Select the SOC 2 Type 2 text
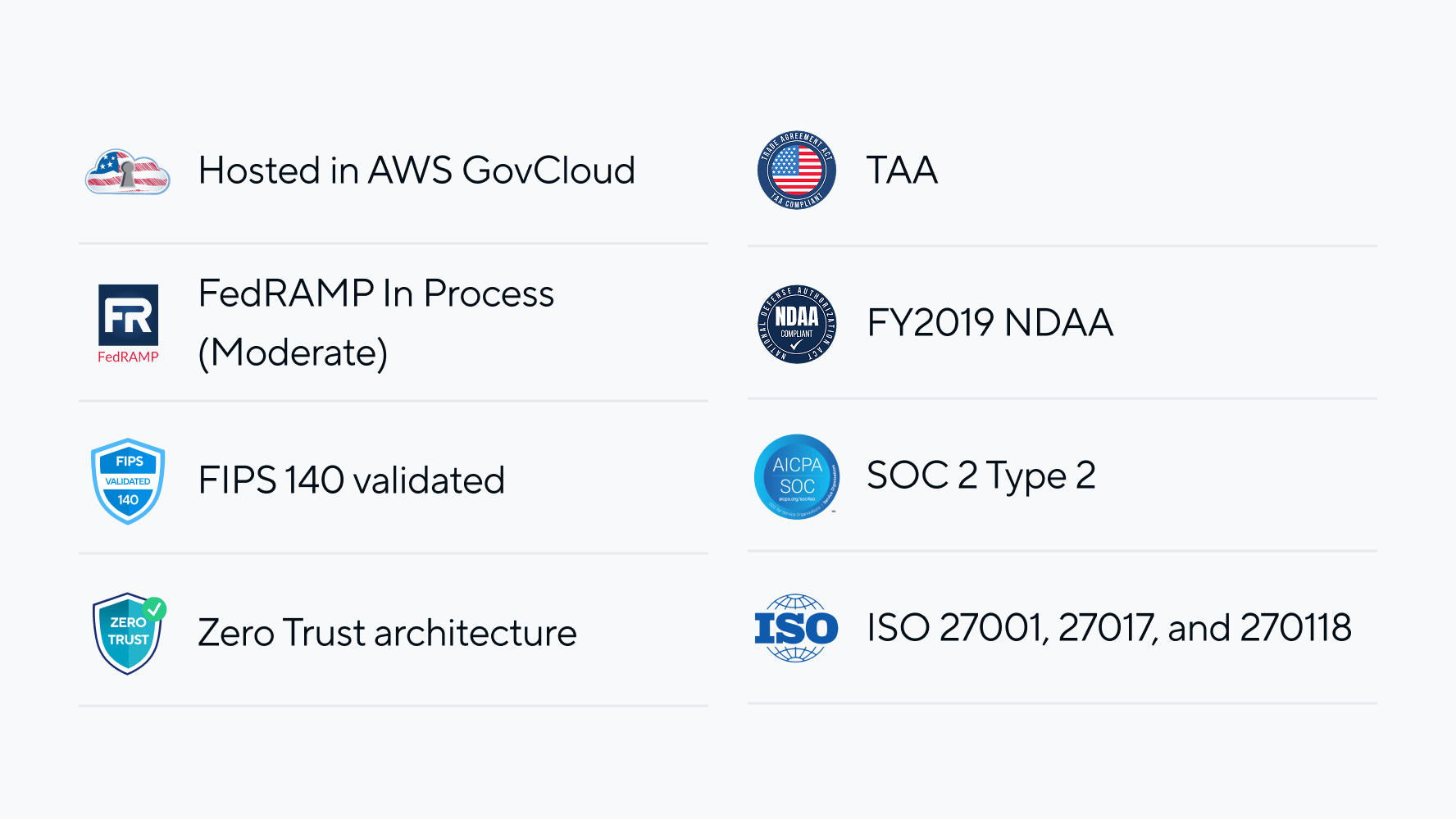This screenshot has width=1456, height=819. [981, 476]
